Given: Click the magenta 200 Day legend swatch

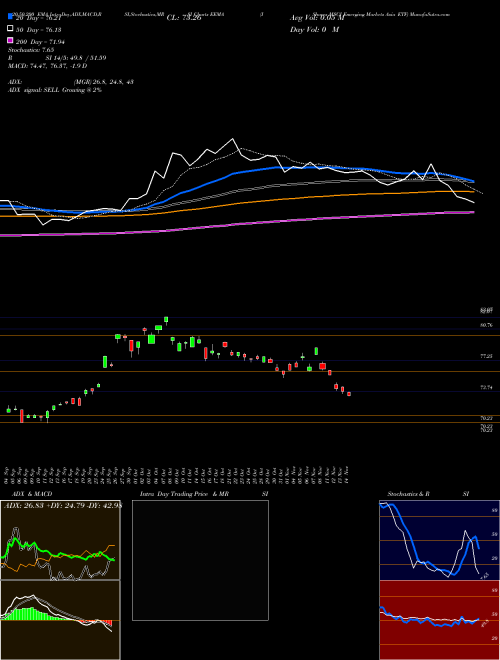Looking at the screenshot, I should click(x=10, y=40).
